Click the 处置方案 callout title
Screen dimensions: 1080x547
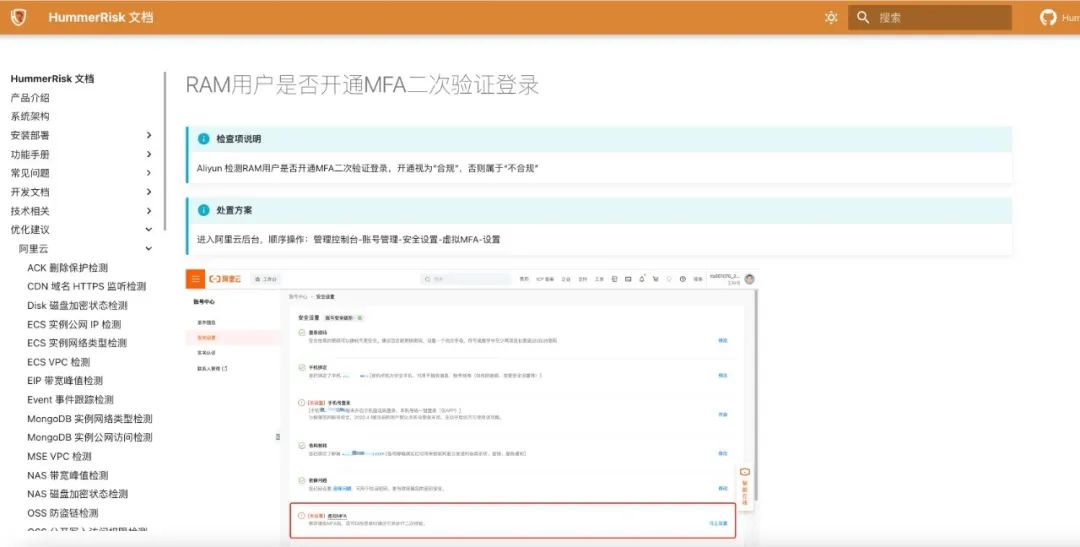click(234, 210)
